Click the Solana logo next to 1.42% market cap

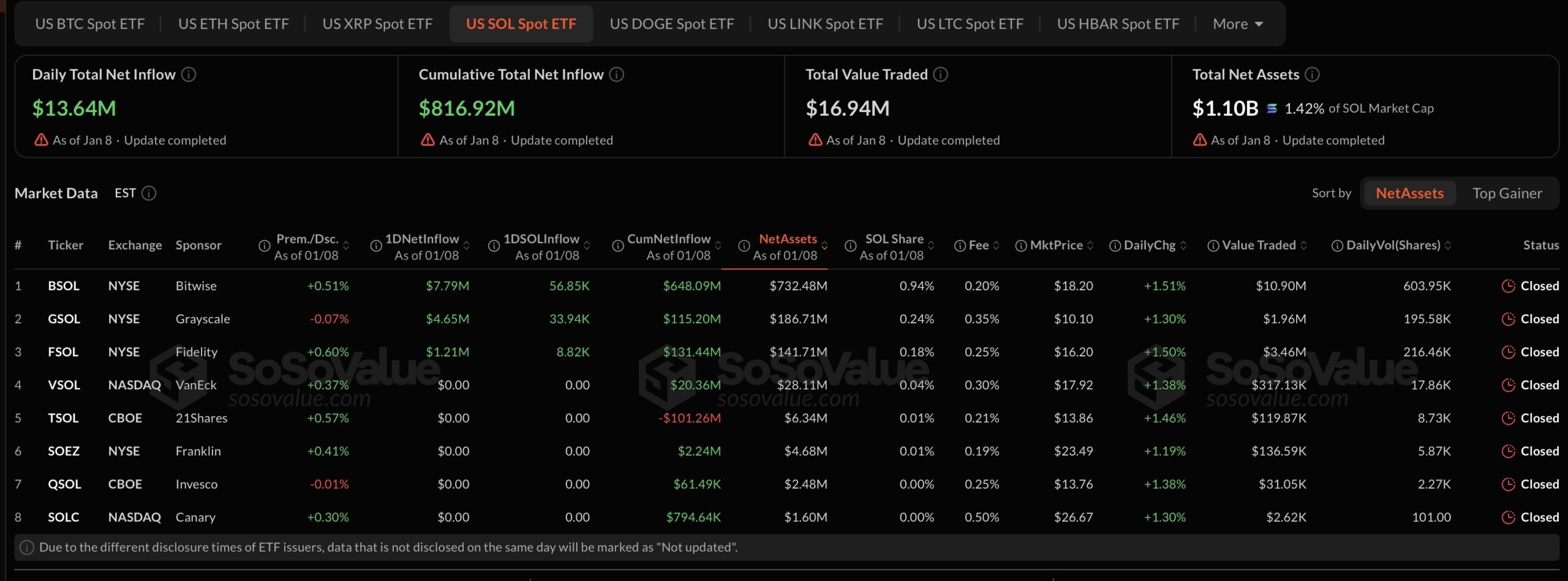[1272, 108]
